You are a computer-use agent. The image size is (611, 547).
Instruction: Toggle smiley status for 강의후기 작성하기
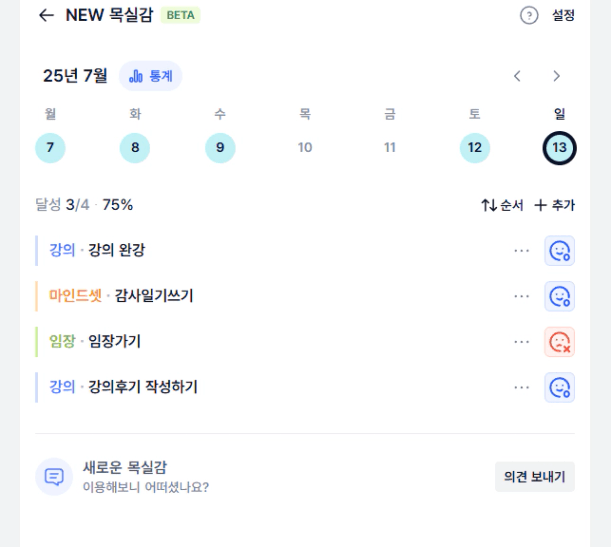coord(559,387)
